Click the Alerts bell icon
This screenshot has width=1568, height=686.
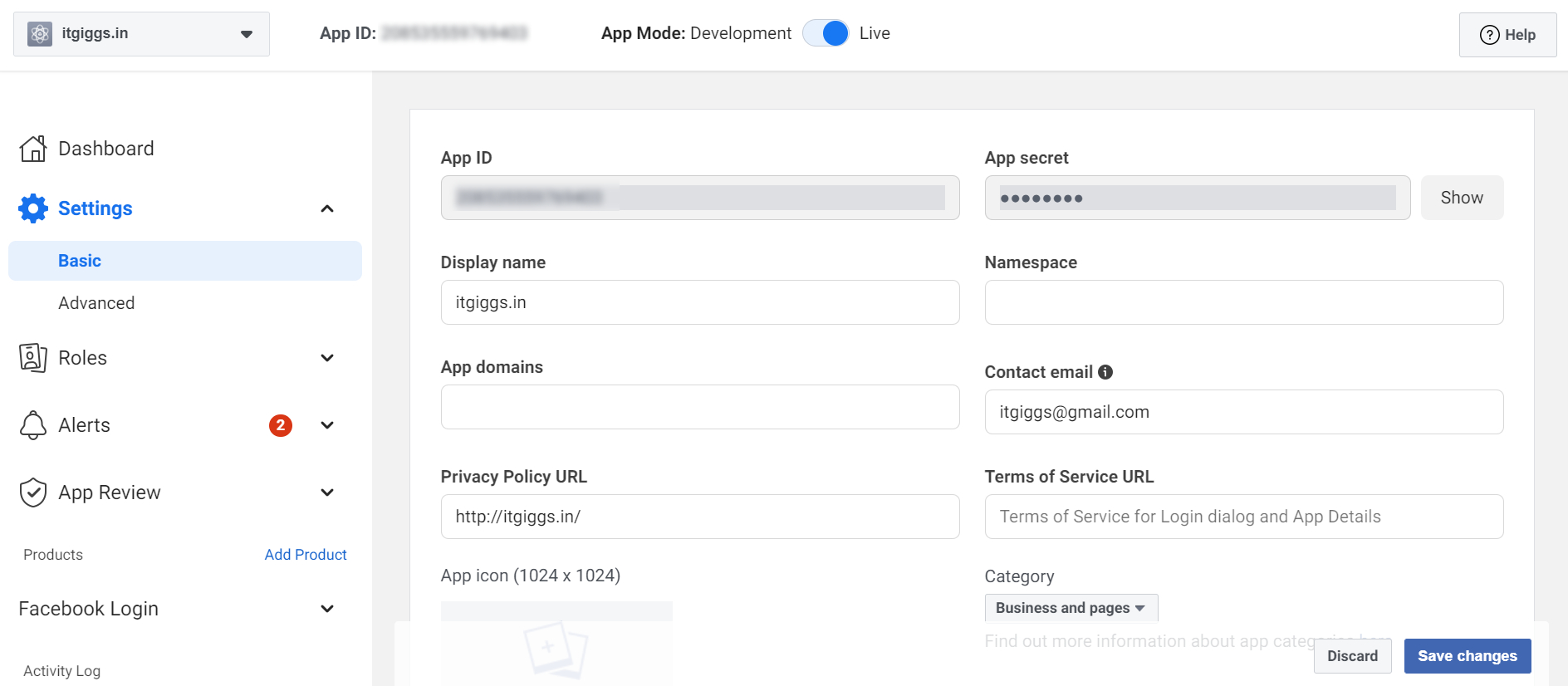click(33, 425)
